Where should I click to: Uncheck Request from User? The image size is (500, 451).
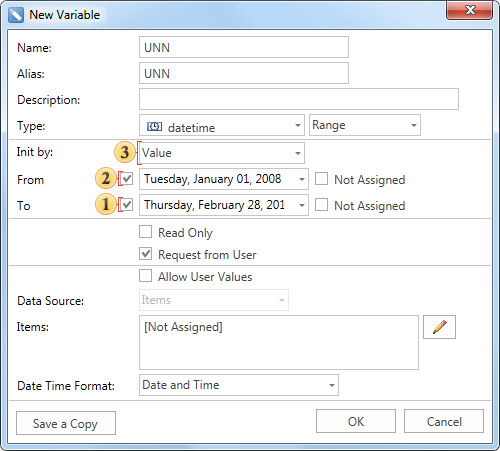coord(145,254)
